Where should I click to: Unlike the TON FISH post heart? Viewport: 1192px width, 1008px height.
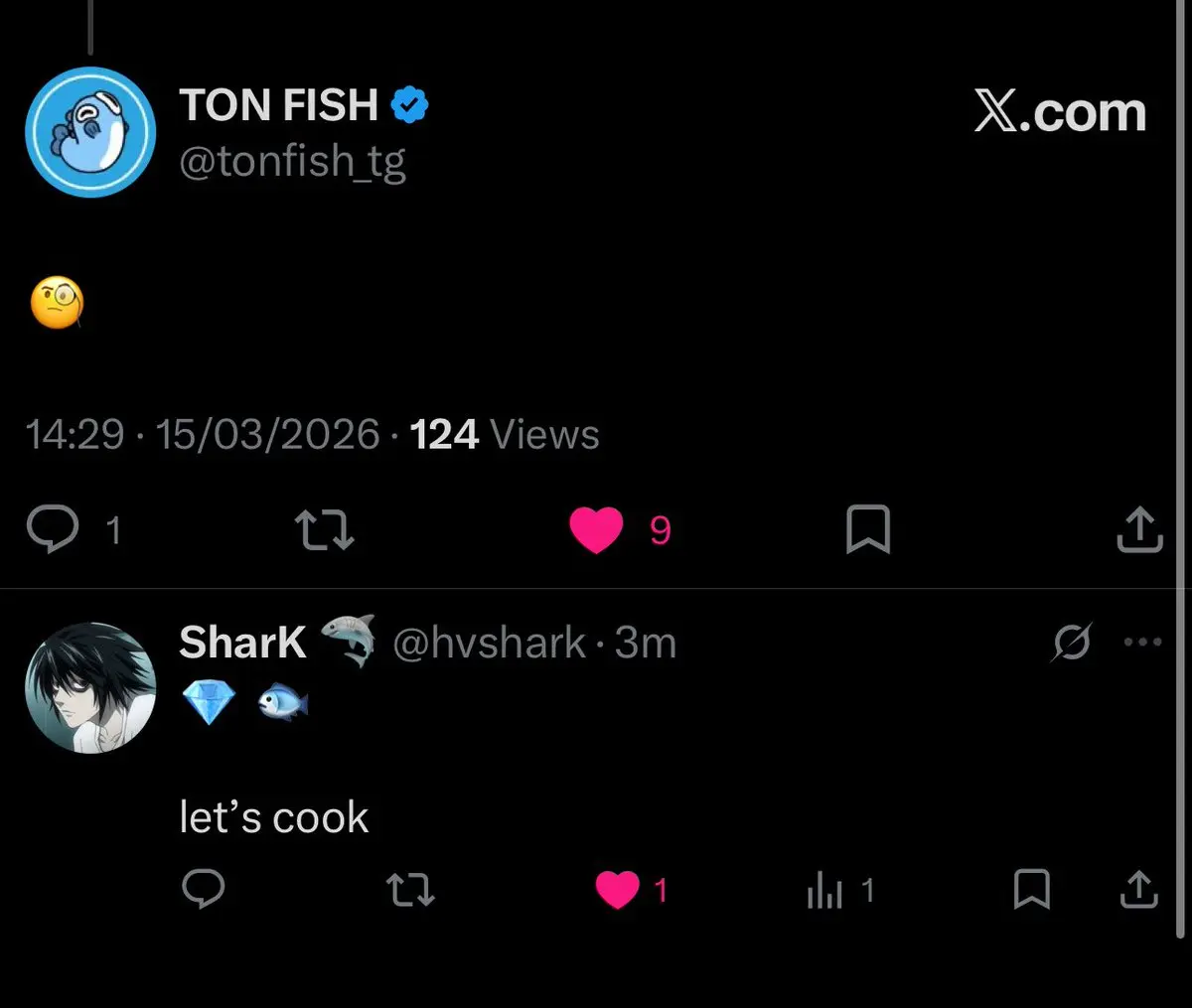coord(596,529)
